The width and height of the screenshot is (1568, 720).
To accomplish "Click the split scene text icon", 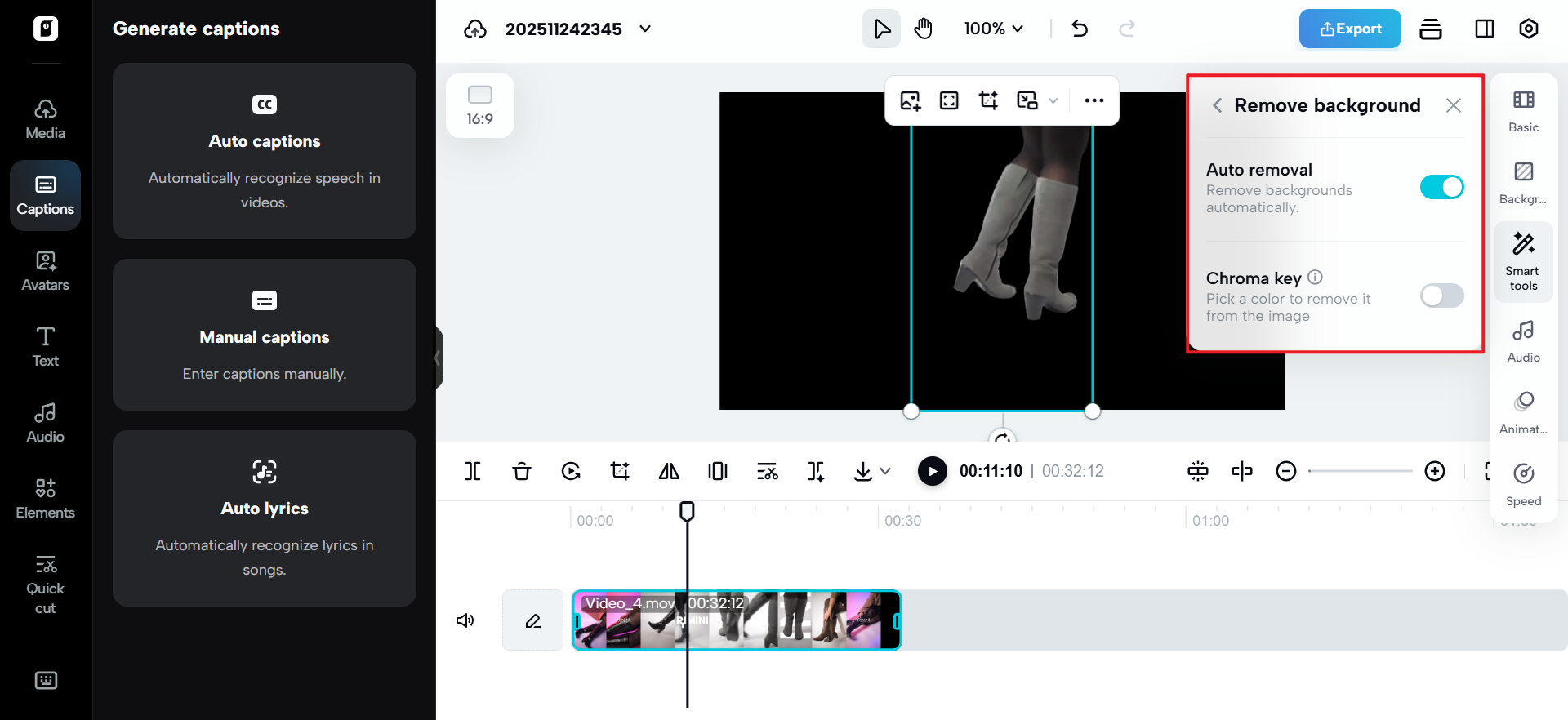I will pos(816,471).
